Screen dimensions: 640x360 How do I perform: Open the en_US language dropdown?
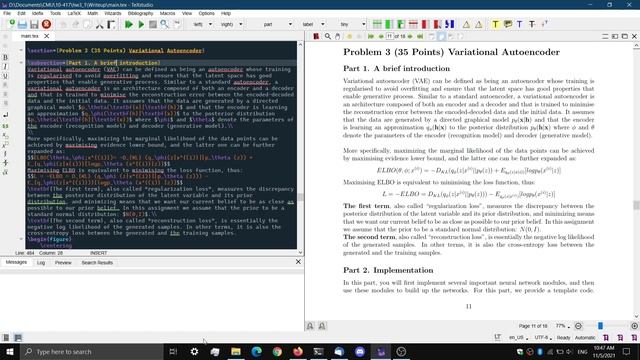pos(518,338)
